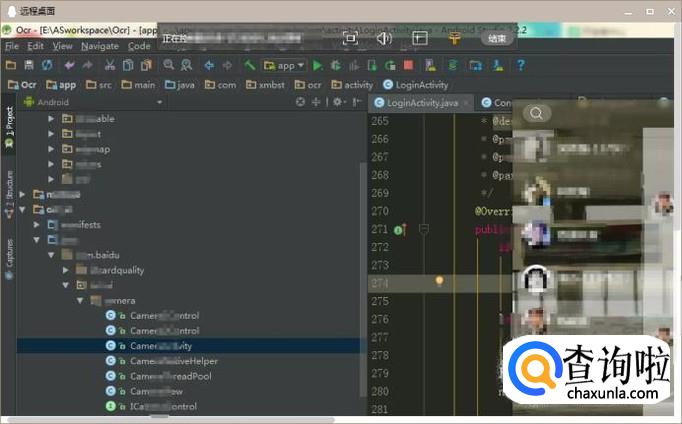Image resolution: width=682 pixels, height=424 pixels.
Task: Click the red Stop button in toolbar
Action: 408,65
